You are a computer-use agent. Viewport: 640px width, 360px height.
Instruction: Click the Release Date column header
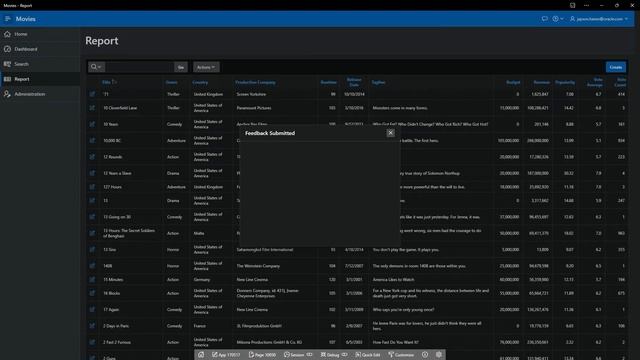coord(354,82)
